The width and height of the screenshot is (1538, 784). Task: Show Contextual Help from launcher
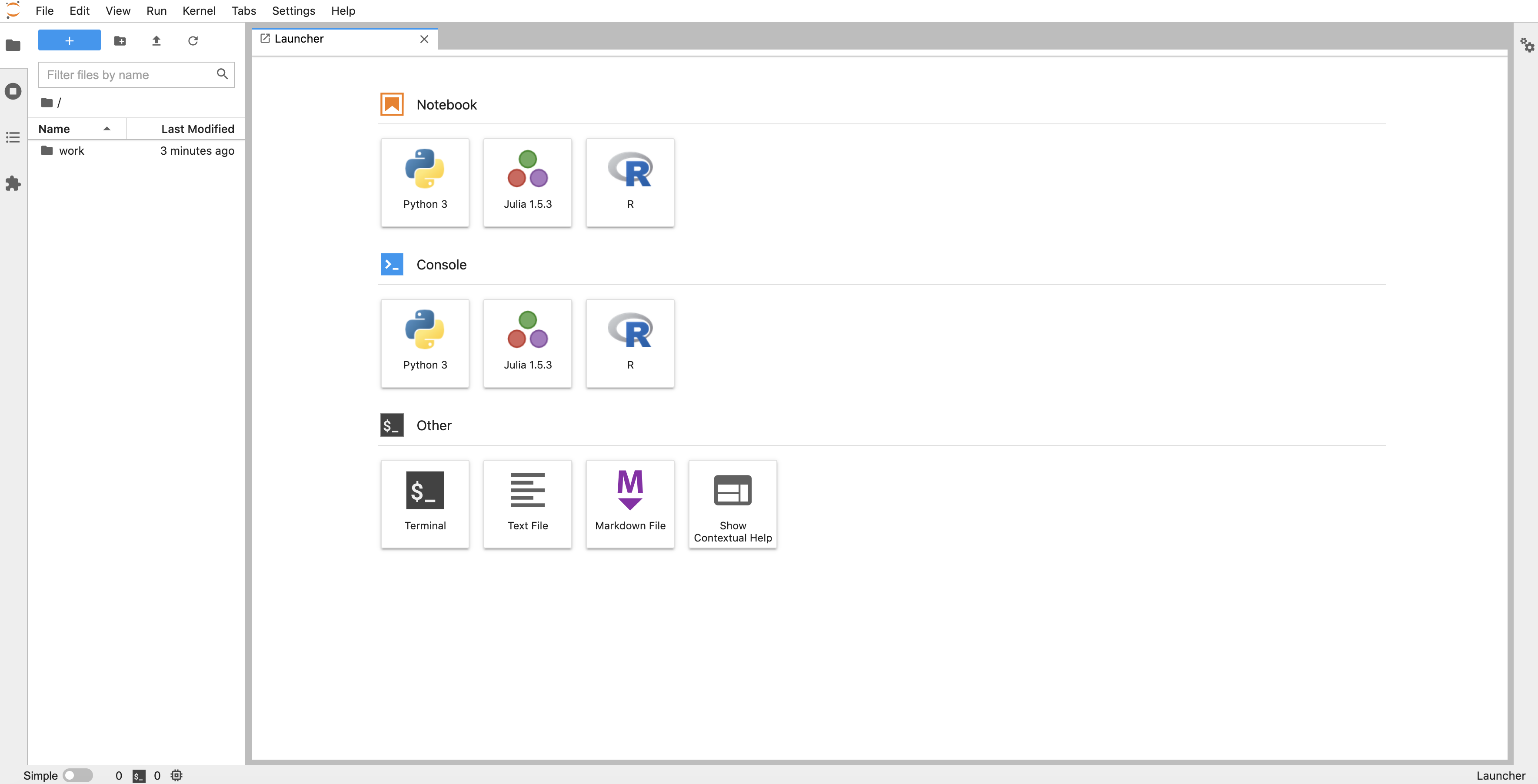(732, 503)
